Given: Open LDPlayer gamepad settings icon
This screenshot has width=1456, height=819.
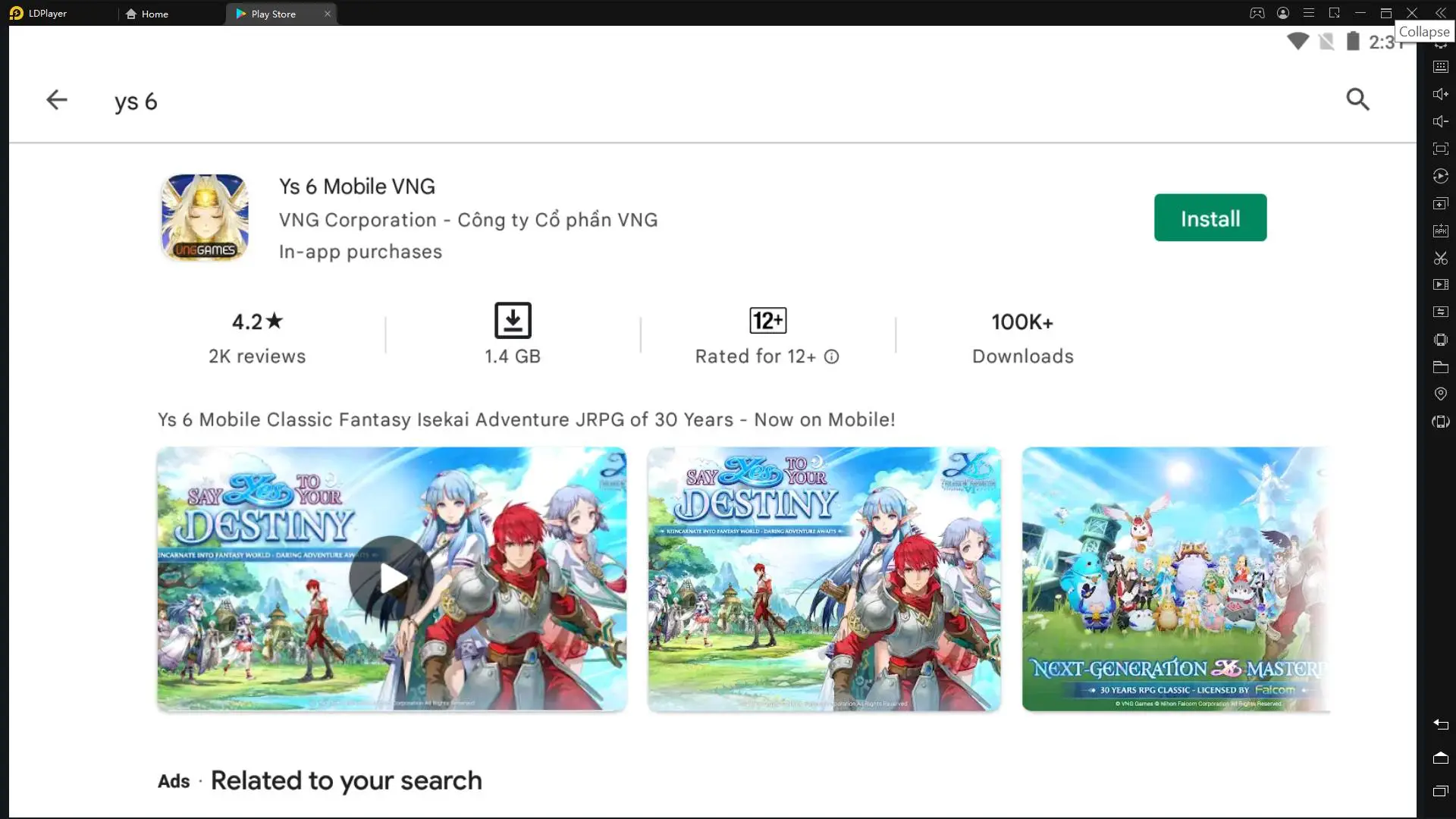Looking at the screenshot, I should 1257,13.
